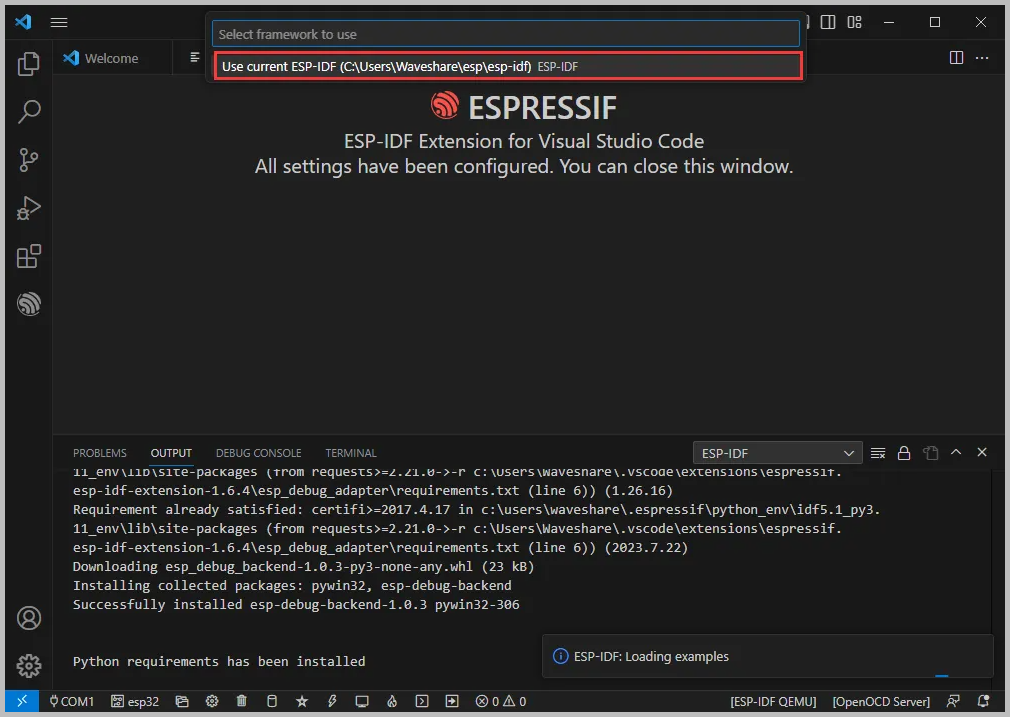Build the project using the gear icon

pos(212,701)
